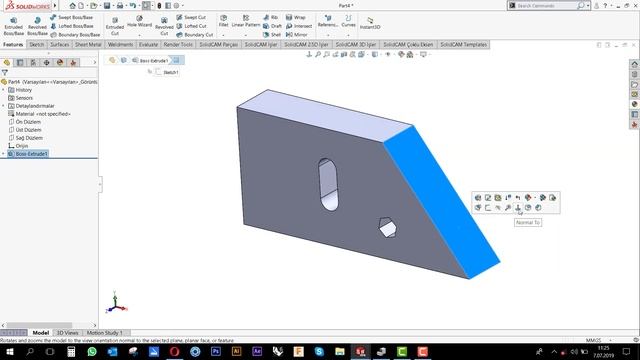Click Normal To in context toolbar
This screenshot has height=360, width=640.
[x=518, y=208]
